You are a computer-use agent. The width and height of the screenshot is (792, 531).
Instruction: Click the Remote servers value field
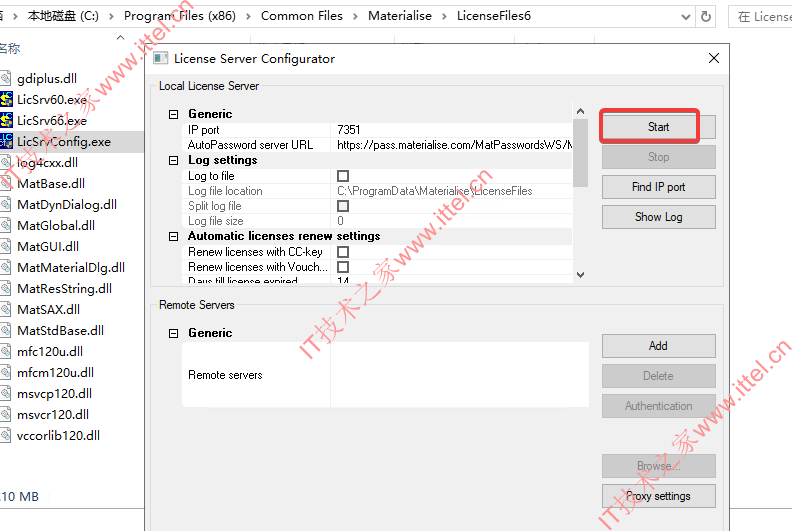point(460,375)
